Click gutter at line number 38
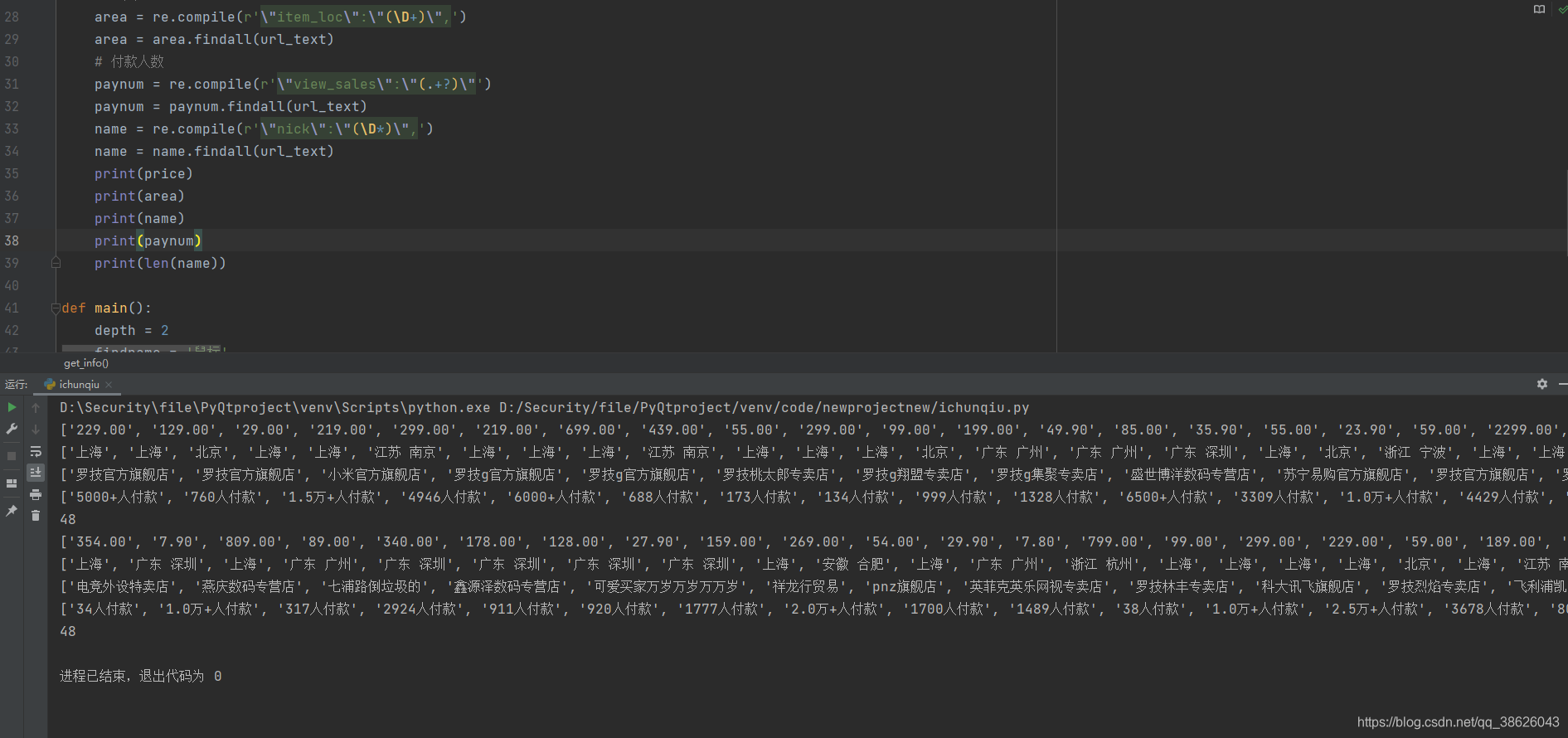 12,240
